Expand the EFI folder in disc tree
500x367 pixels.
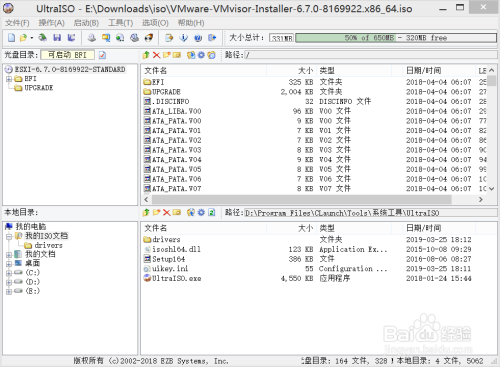[x=9, y=79]
